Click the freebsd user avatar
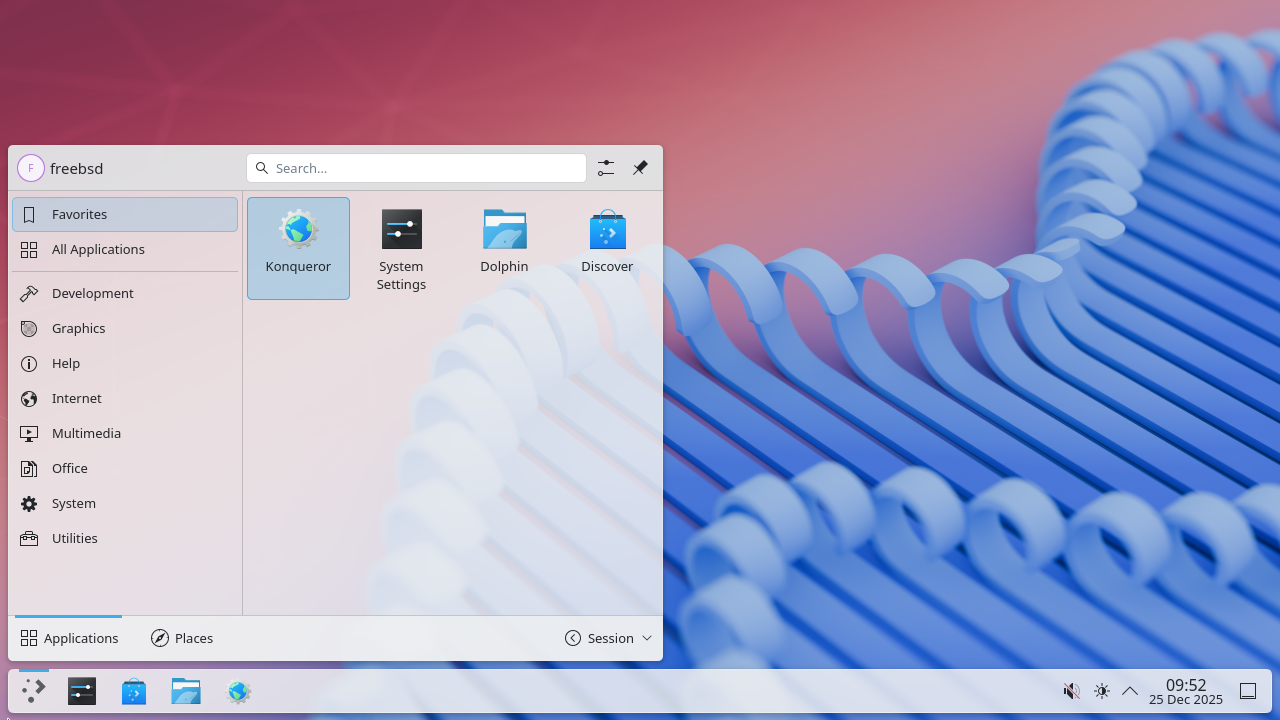 coord(31,168)
